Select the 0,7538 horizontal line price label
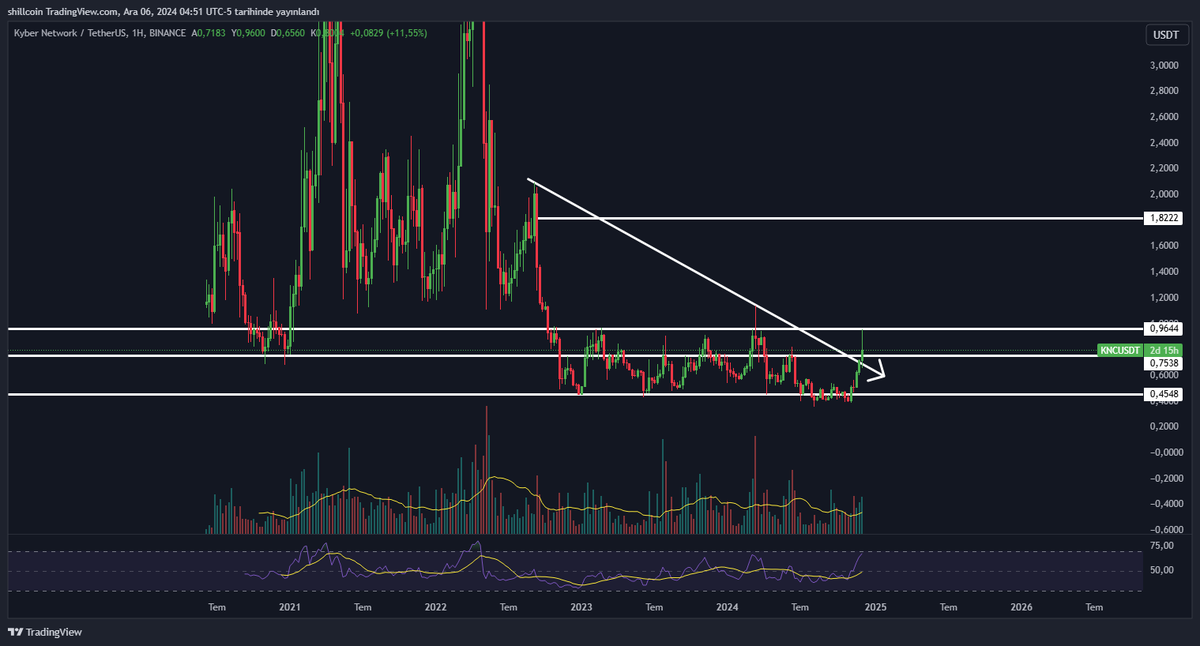 click(x=1165, y=363)
